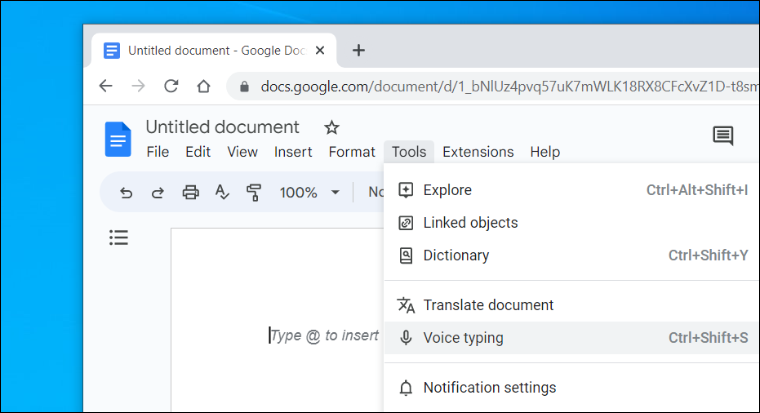The height and width of the screenshot is (413, 760).
Task: Redo the last action
Action: point(158,192)
